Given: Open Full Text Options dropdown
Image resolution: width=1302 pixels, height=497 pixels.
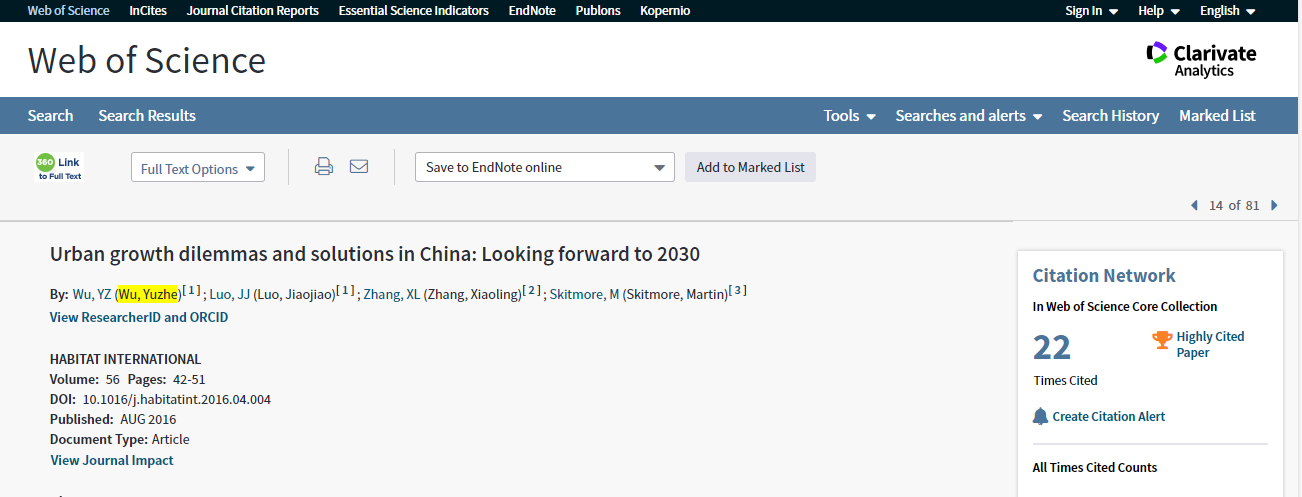Looking at the screenshot, I should [198, 168].
